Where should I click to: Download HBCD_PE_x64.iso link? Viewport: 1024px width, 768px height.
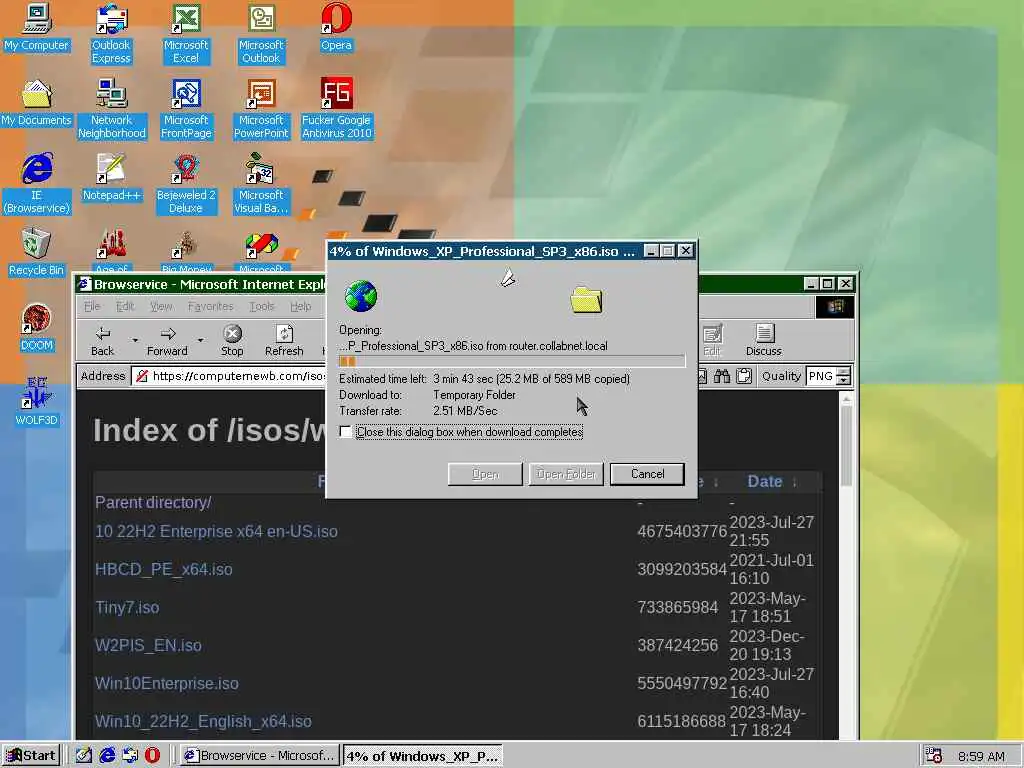tap(163, 569)
